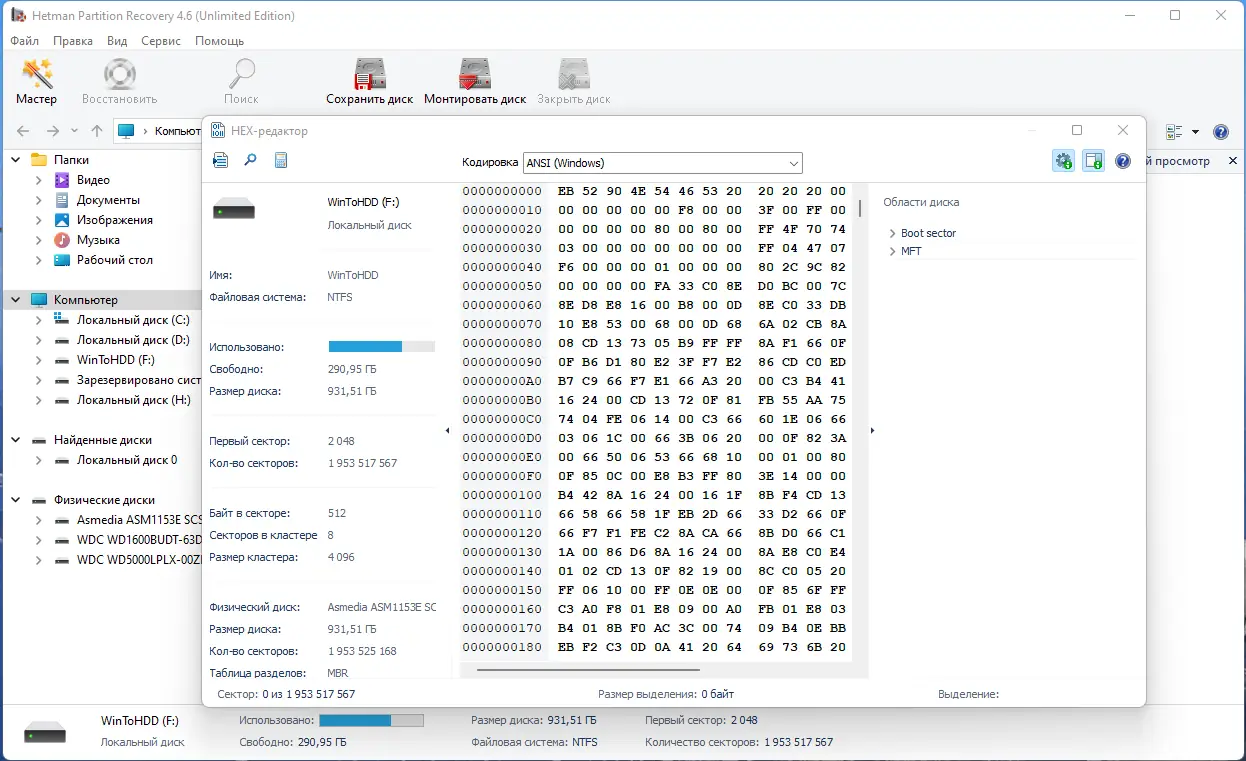
Task: Select WDC WD1600BUDT physical disk
Action: 139,540
